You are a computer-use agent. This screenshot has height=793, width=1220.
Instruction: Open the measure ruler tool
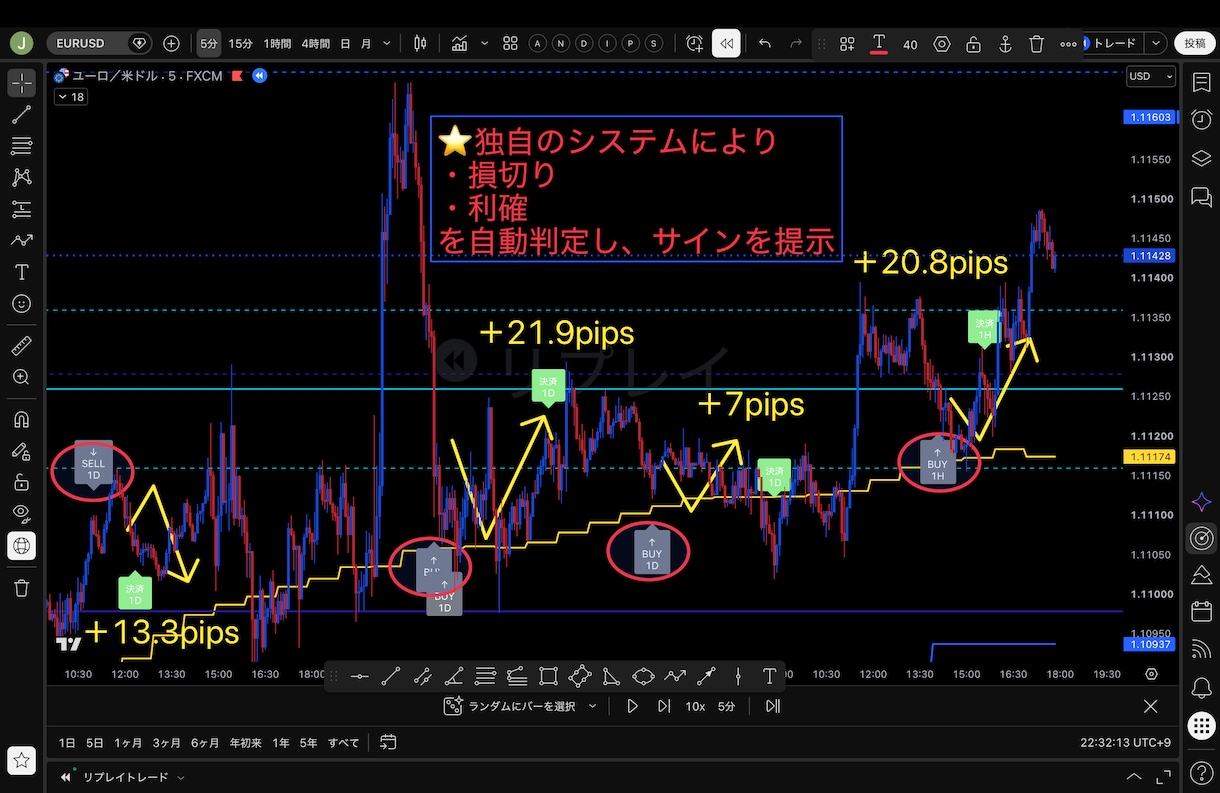[x=21, y=346]
